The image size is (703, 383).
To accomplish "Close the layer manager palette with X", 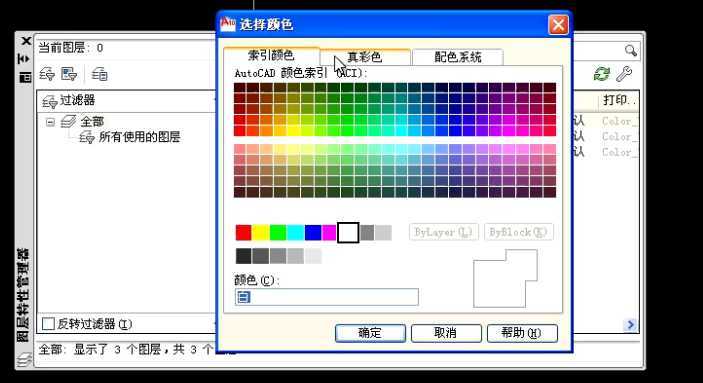I will (26, 41).
